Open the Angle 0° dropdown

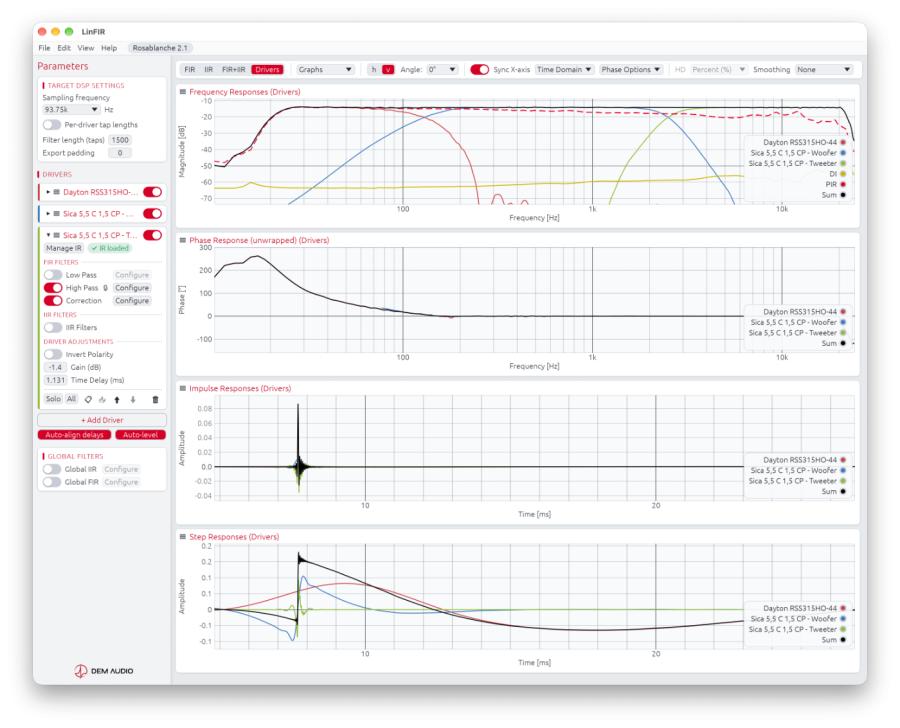point(442,69)
